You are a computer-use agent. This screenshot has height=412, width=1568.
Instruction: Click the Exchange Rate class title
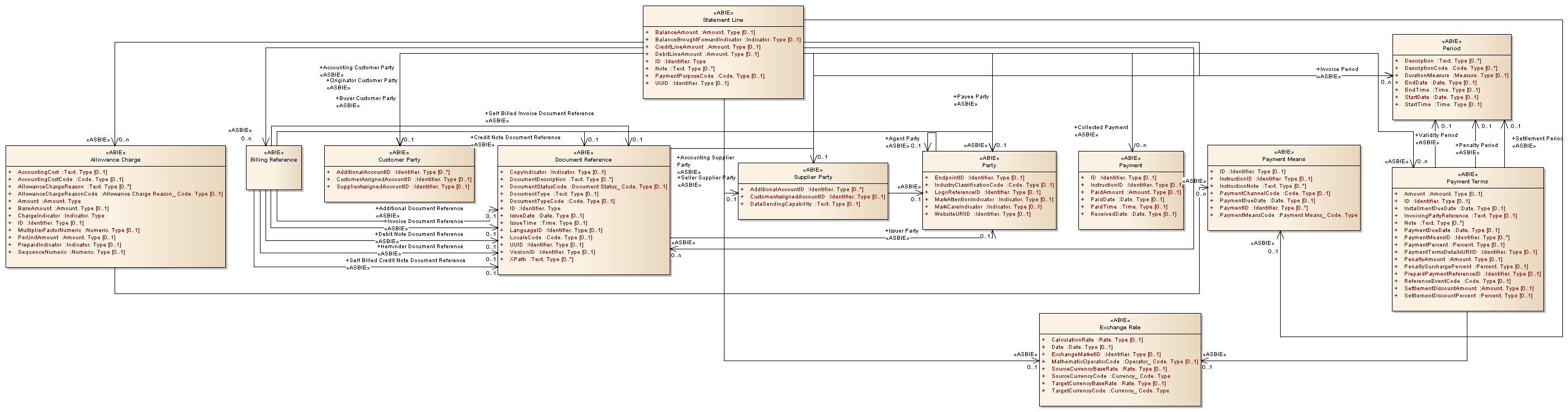(x=1119, y=328)
